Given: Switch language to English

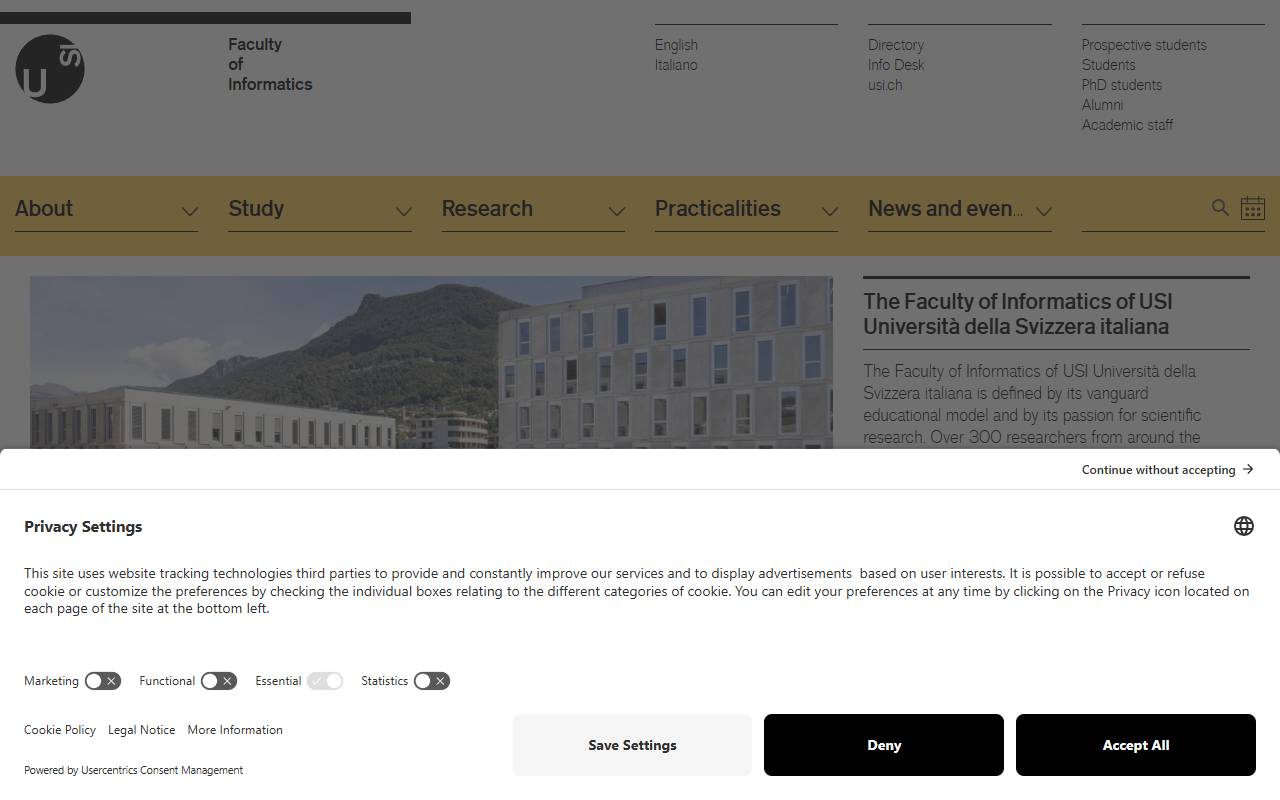Looking at the screenshot, I should click(676, 45).
